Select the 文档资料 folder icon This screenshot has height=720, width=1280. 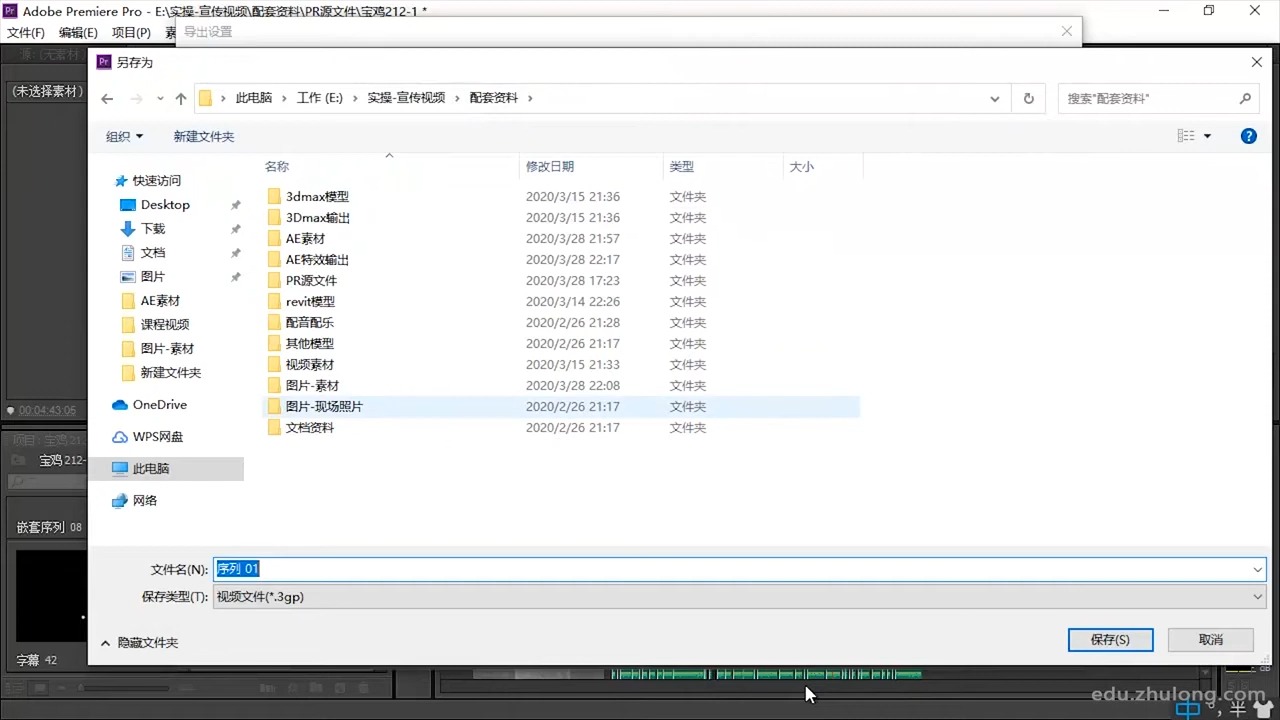click(x=275, y=427)
